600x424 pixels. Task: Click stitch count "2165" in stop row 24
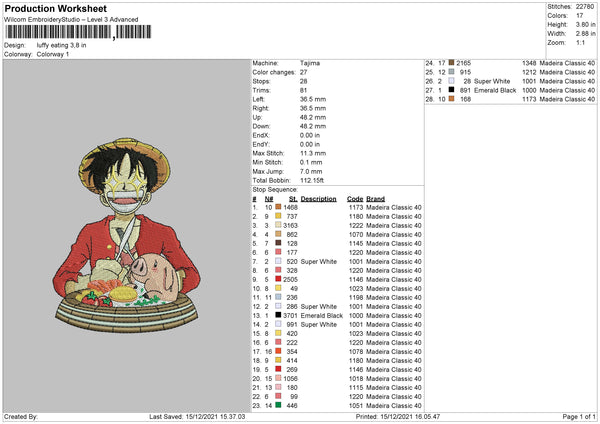click(464, 63)
